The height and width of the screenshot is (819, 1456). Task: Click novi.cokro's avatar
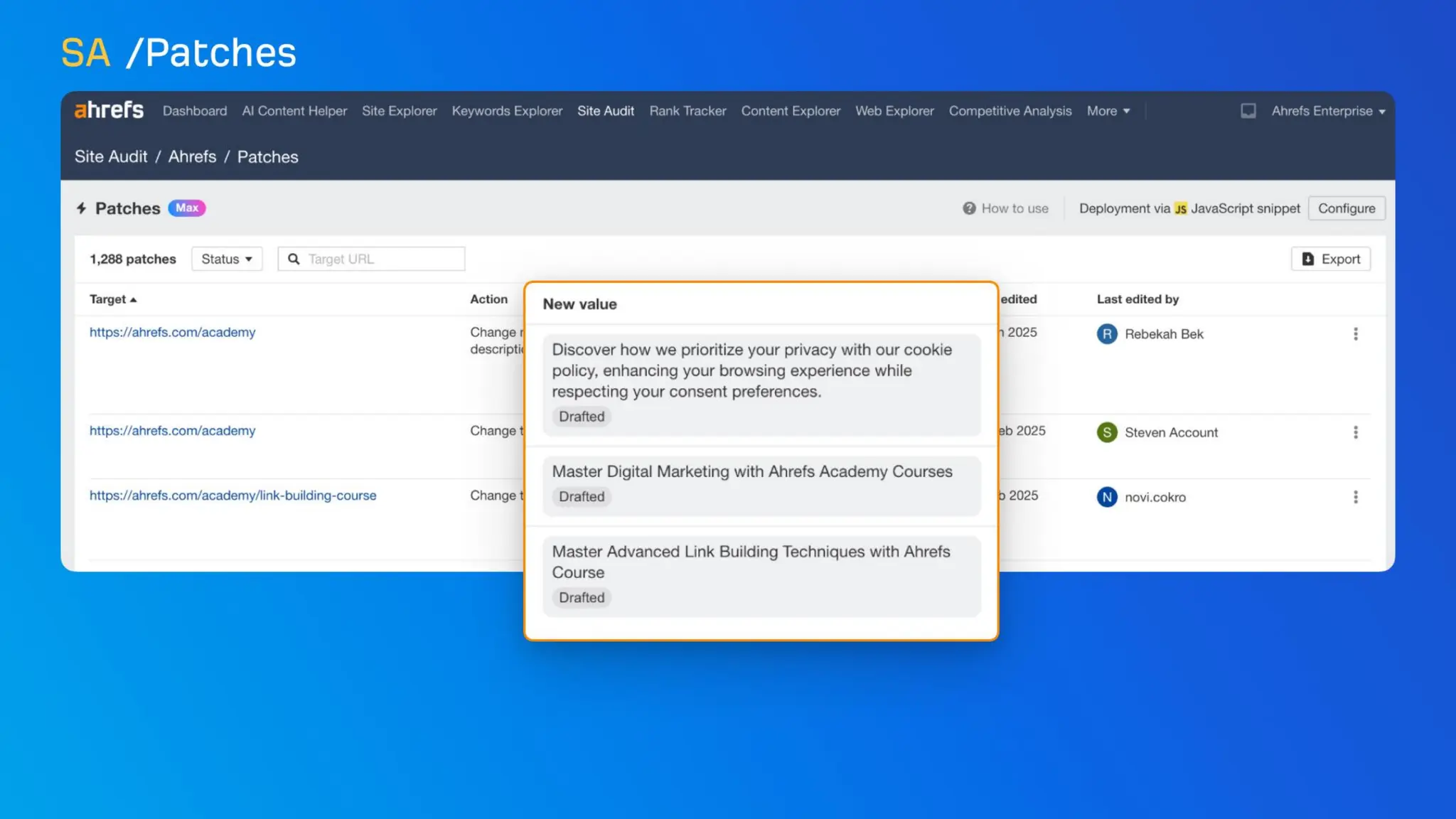(x=1106, y=497)
